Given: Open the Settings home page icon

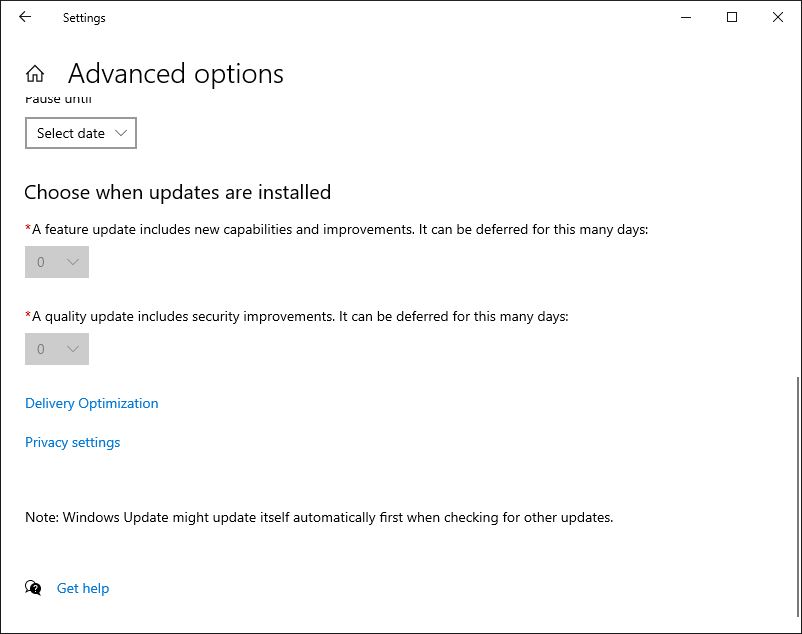Looking at the screenshot, I should tap(35, 74).
